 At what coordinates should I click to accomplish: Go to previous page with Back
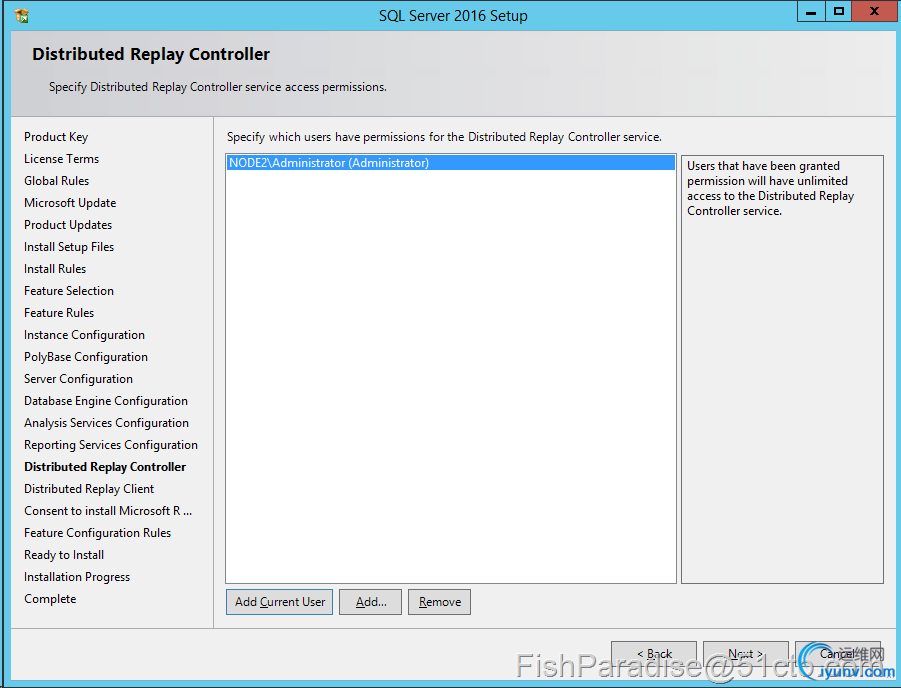click(654, 654)
